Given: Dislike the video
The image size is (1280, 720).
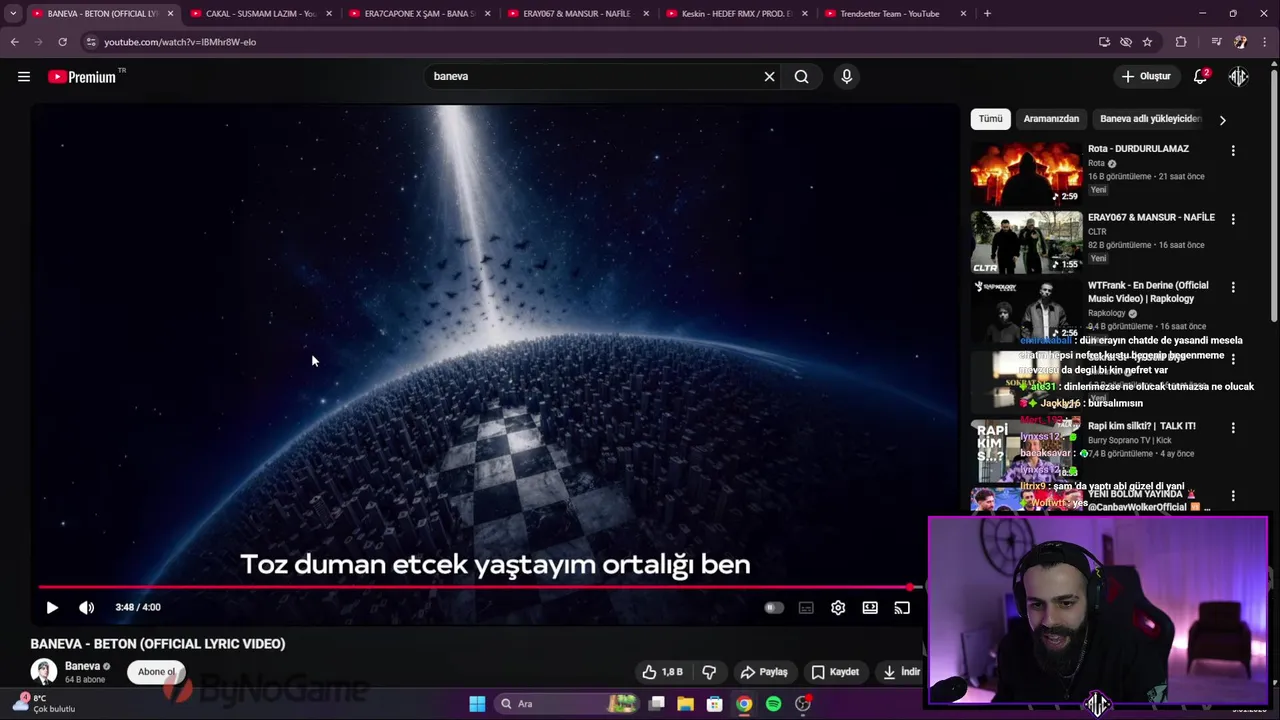Looking at the screenshot, I should (x=709, y=672).
